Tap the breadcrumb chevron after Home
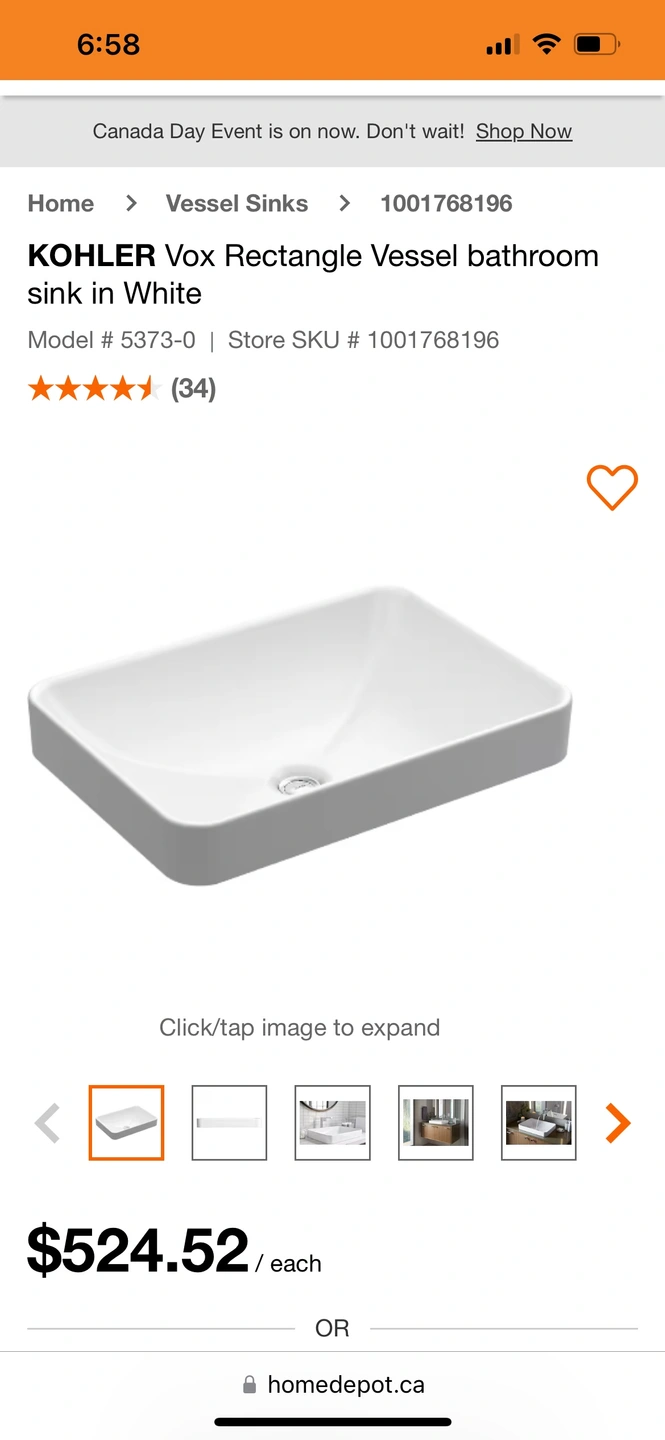Screen dimensions: 665x1440 (x=131, y=203)
